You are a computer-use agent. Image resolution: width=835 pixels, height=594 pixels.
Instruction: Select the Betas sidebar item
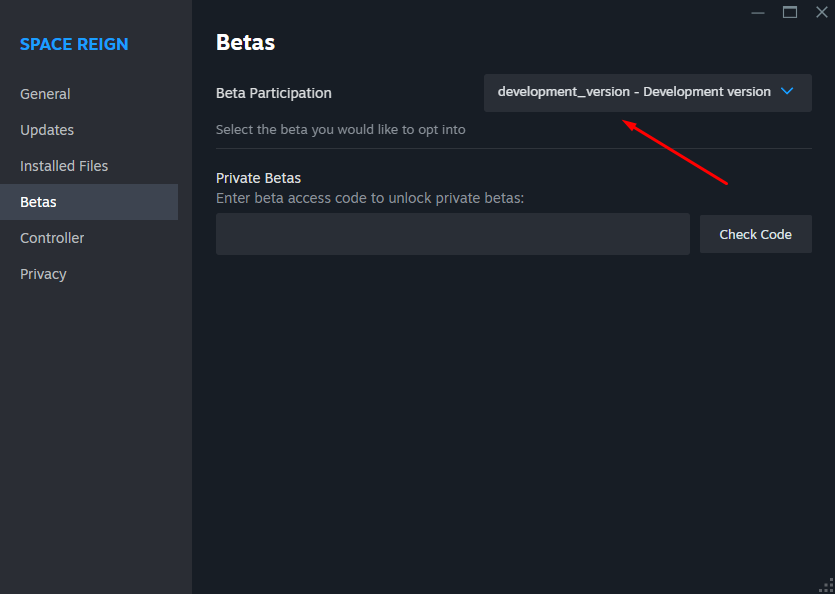pyautogui.click(x=89, y=202)
